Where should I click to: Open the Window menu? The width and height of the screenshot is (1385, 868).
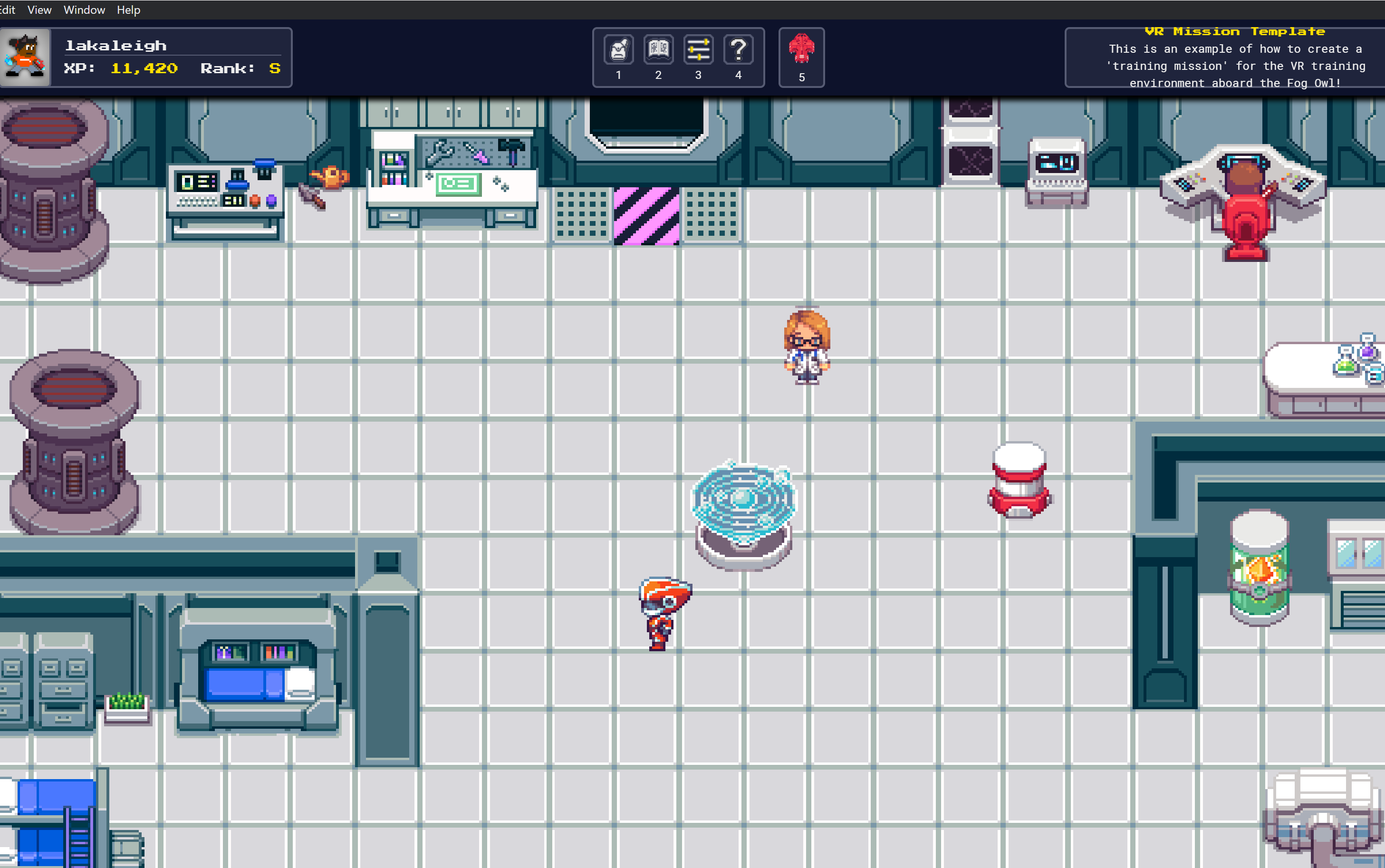click(84, 10)
